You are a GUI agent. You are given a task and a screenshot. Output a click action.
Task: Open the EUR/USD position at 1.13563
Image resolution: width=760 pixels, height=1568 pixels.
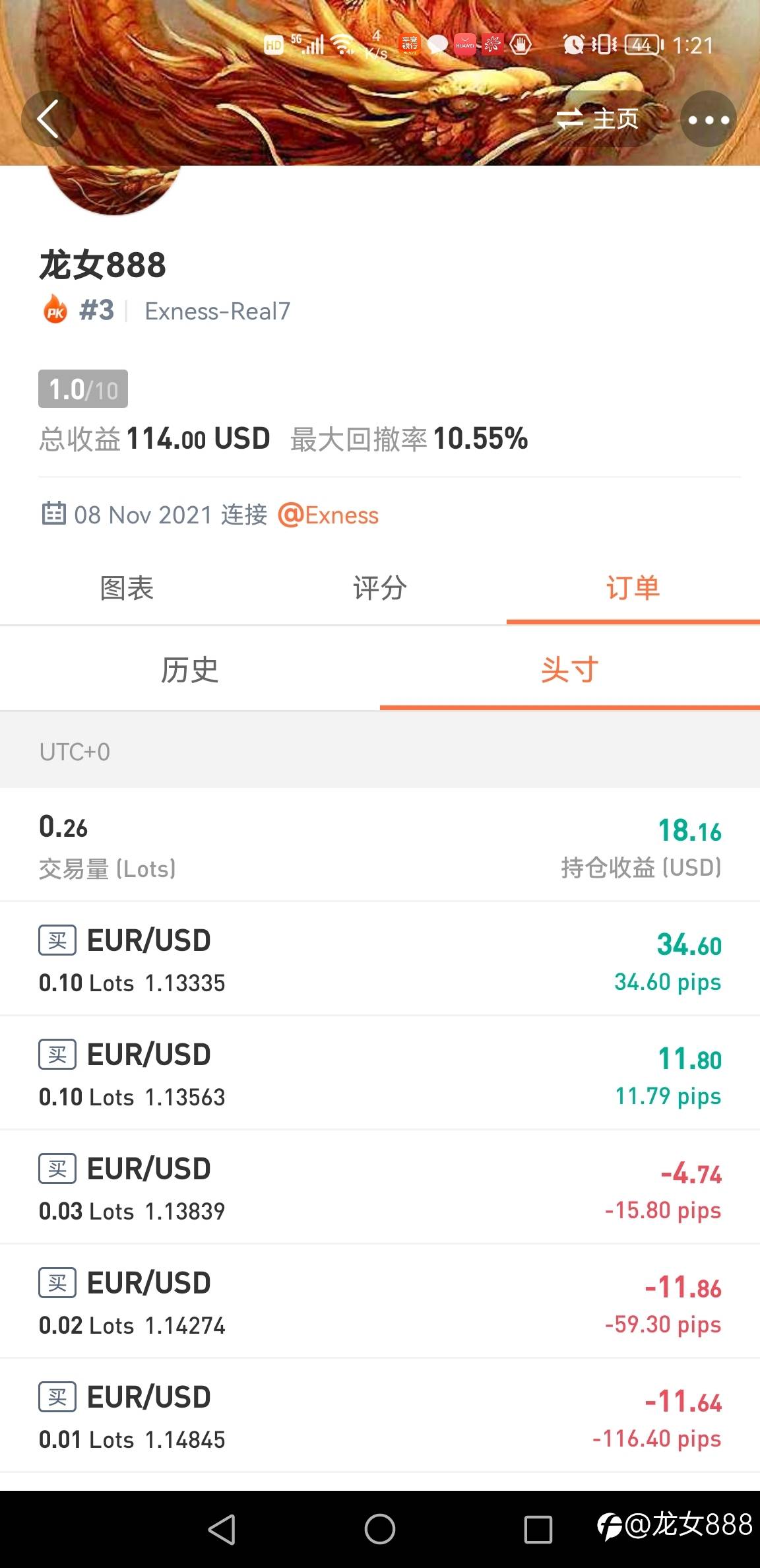(x=380, y=1073)
